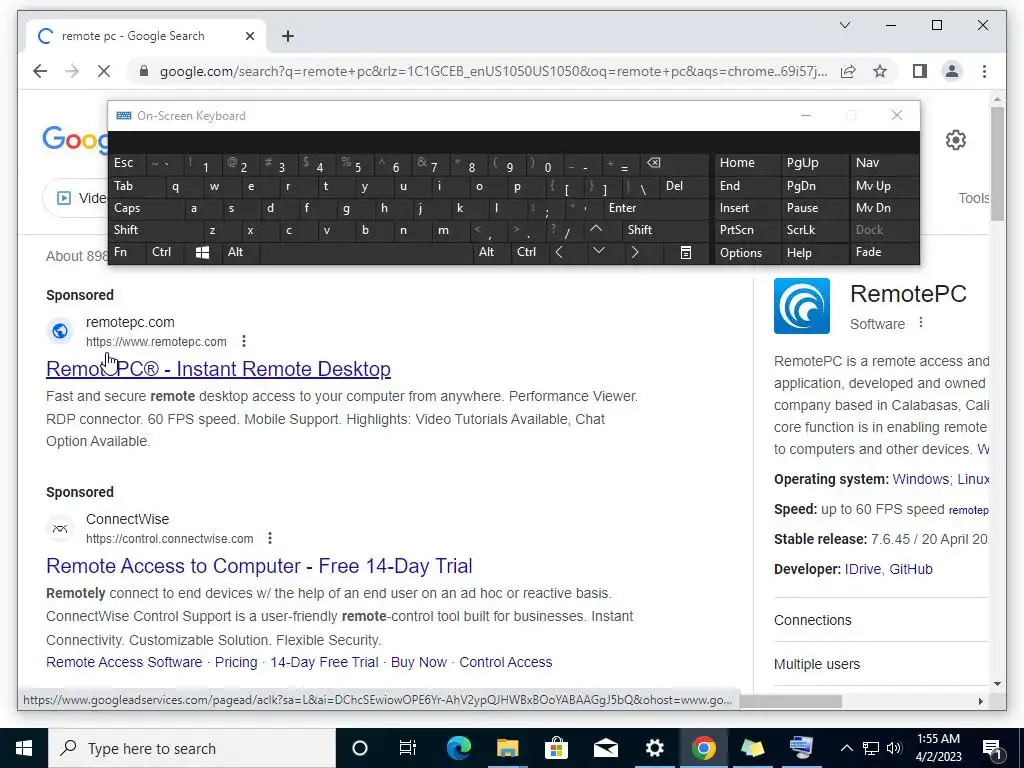Open the '14-Day Free Trial' sitelink

tap(325, 662)
